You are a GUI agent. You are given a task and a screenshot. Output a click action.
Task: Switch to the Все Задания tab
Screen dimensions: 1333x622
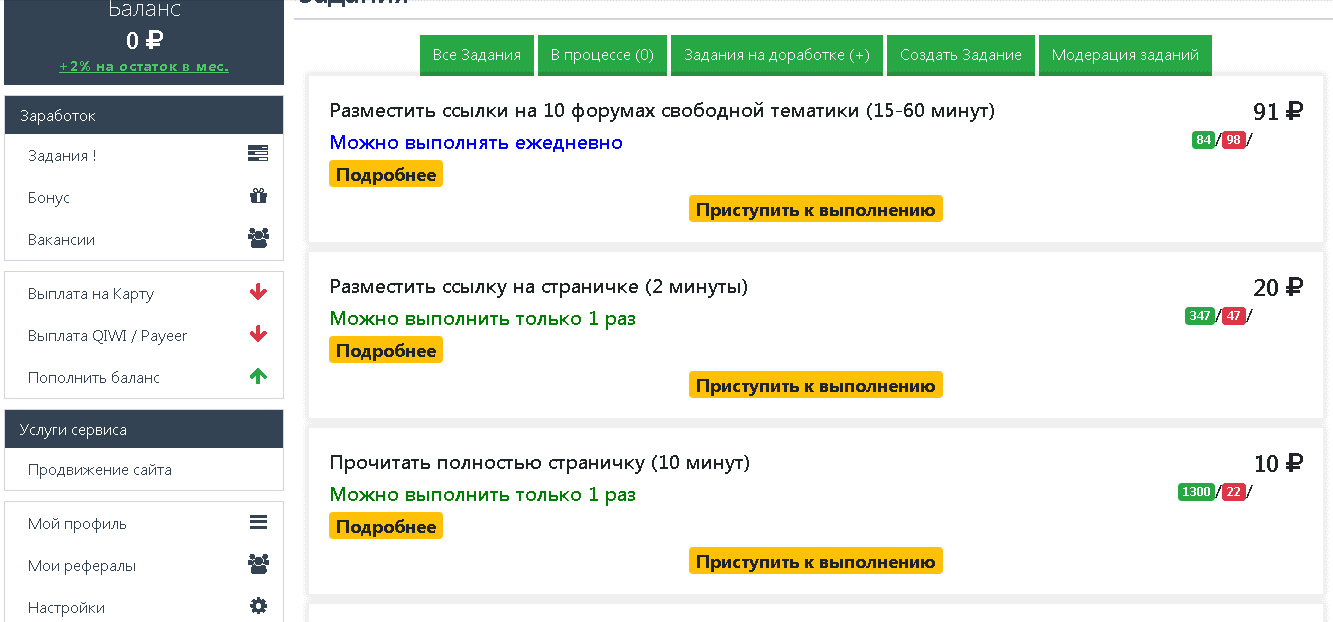pos(476,55)
